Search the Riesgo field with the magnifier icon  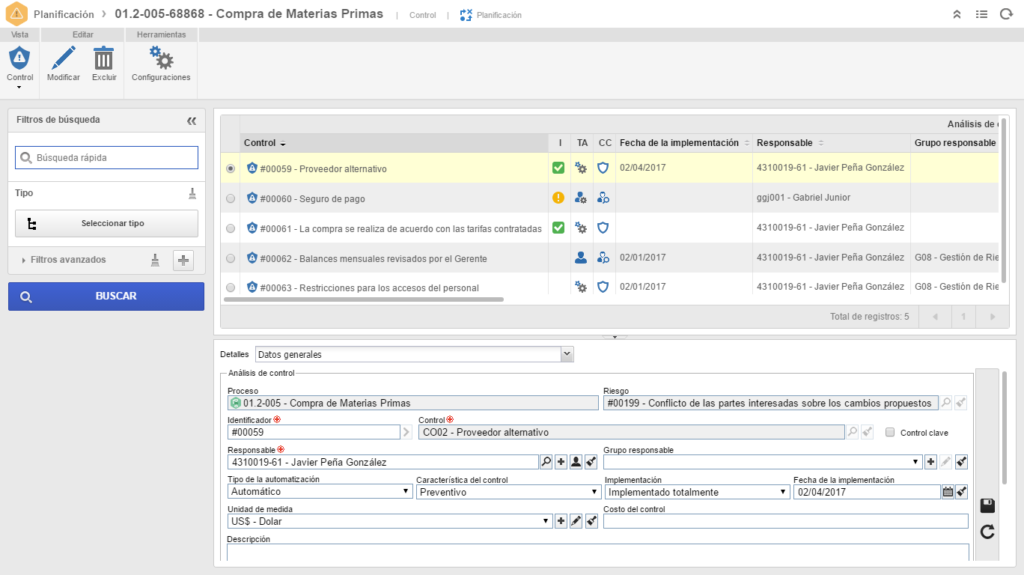tap(946, 403)
